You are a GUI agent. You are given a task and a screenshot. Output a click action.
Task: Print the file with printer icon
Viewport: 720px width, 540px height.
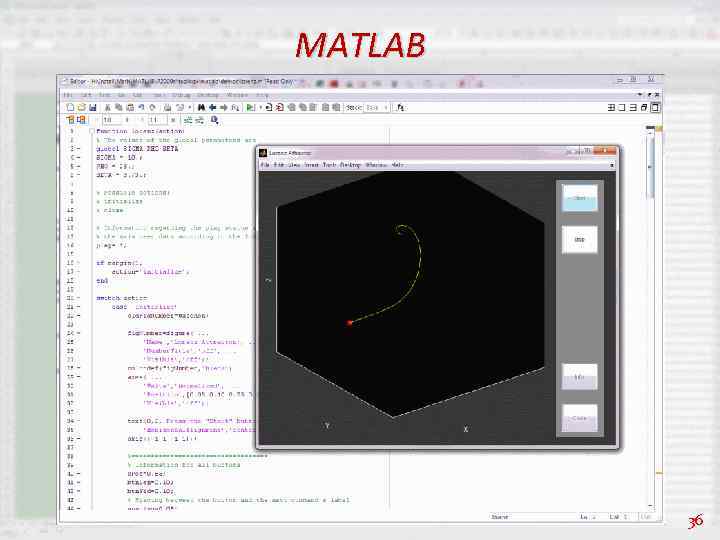pyautogui.click(x=168, y=107)
